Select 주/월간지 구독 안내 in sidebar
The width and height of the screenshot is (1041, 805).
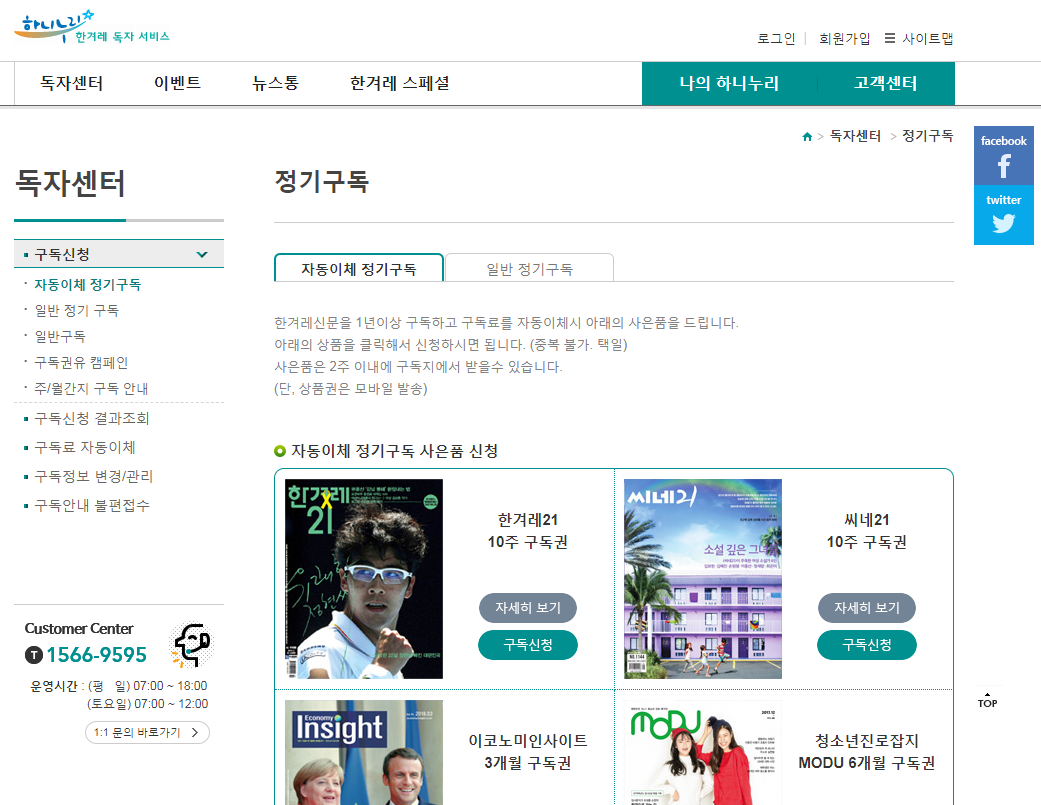91,388
